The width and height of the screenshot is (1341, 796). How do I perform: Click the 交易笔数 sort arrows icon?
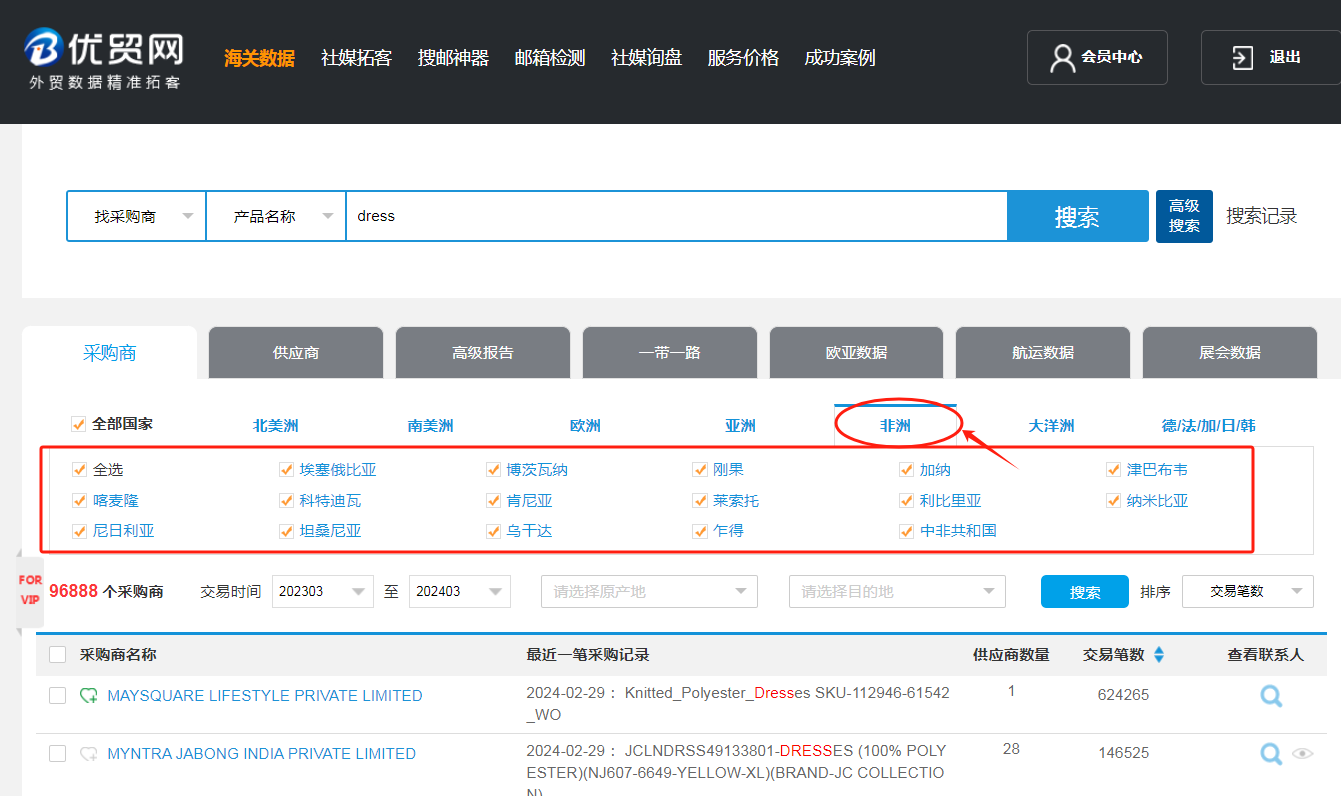click(x=1159, y=655)
